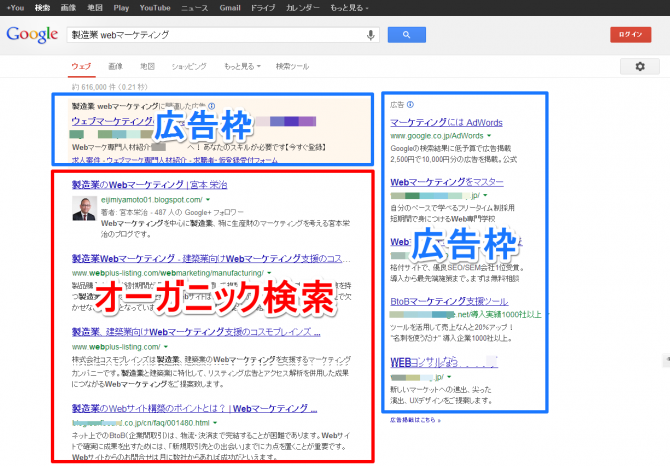Select the 地図 results tab

tap(147, 66)
